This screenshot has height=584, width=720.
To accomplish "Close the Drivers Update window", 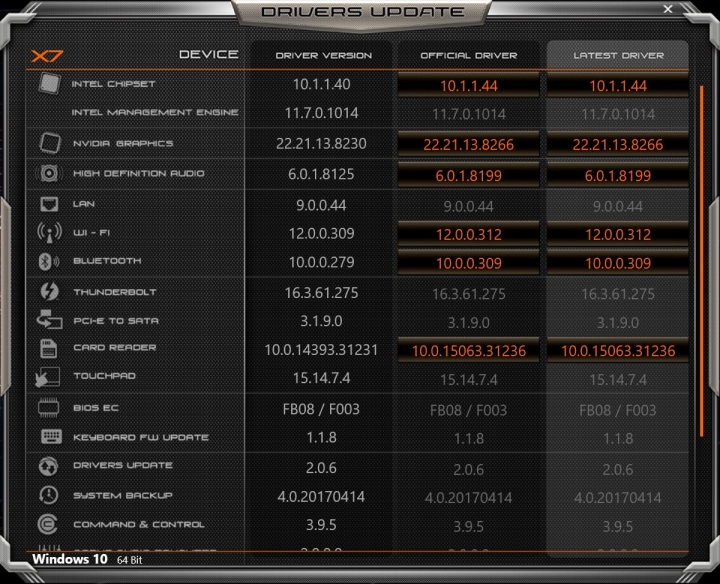I will point(668,9).
